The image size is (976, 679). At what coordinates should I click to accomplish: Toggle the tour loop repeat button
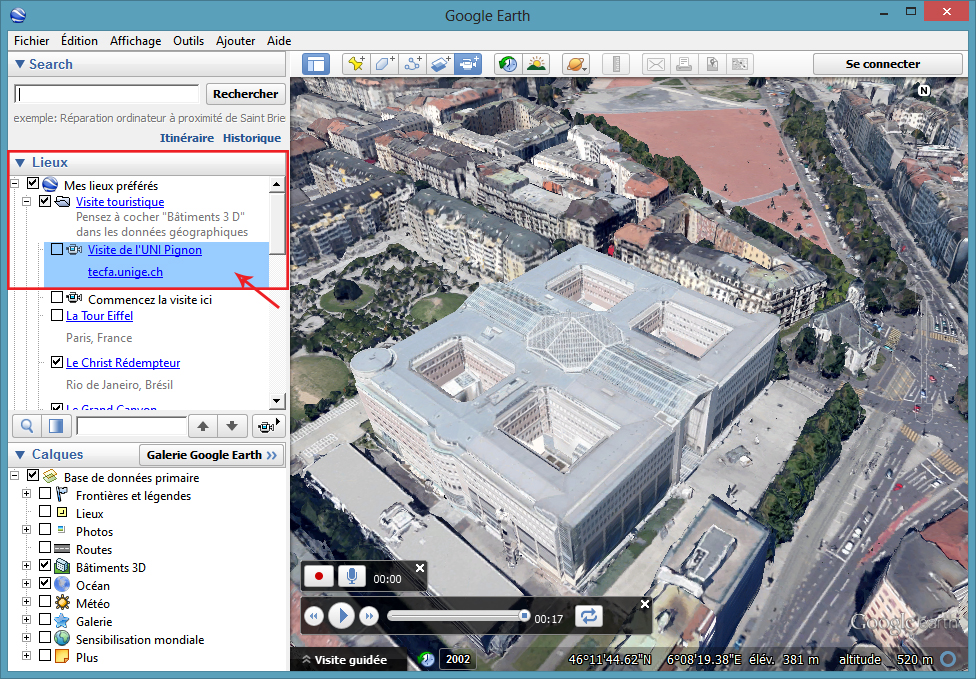(x=588, y=616)
